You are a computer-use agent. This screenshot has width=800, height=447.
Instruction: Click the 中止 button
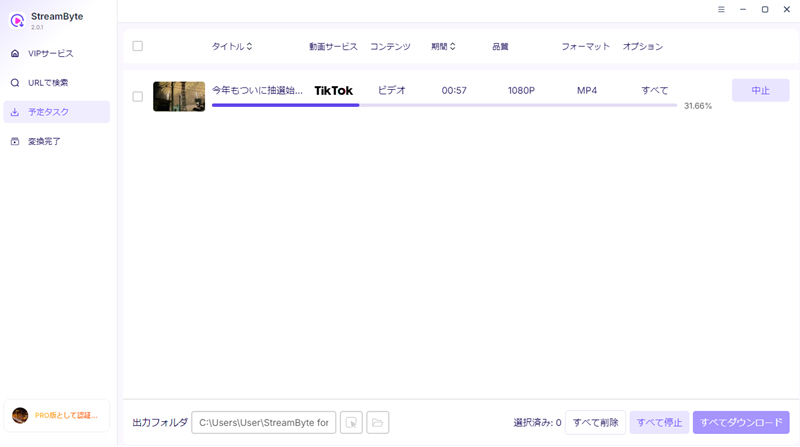tap(761, 90)
